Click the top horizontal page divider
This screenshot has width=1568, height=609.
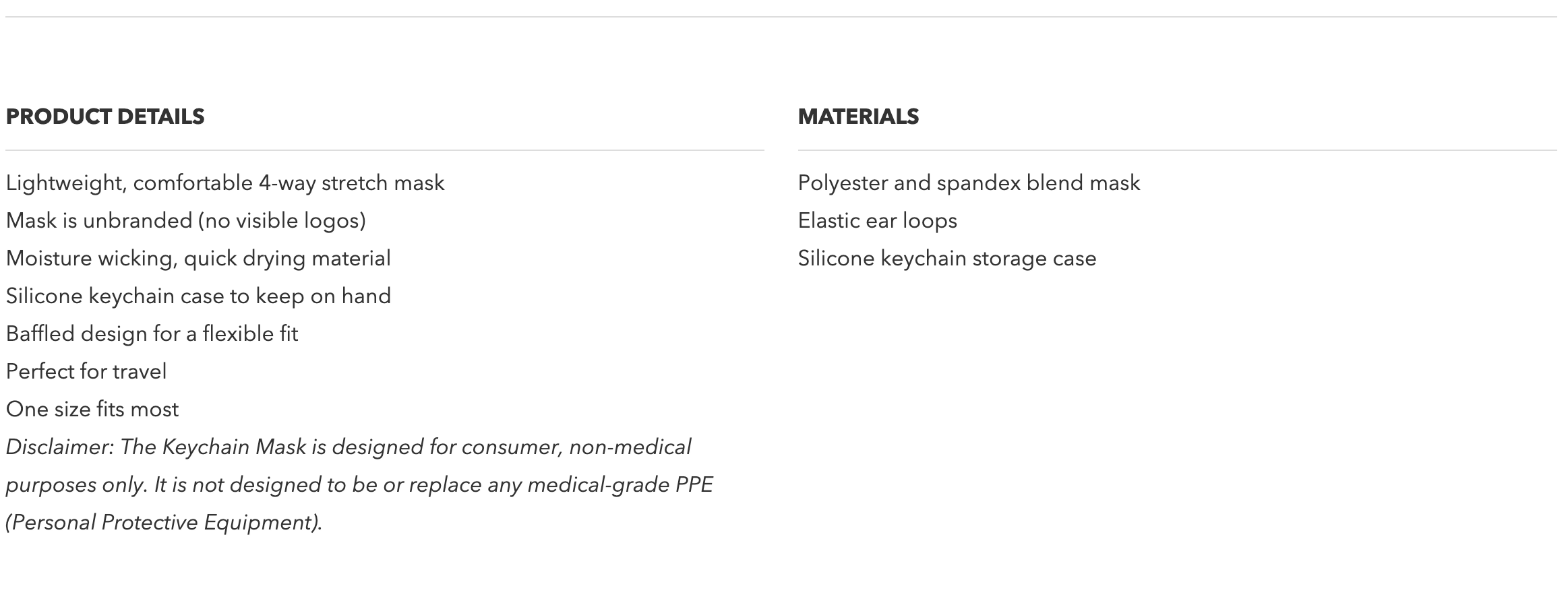(781, 17)
